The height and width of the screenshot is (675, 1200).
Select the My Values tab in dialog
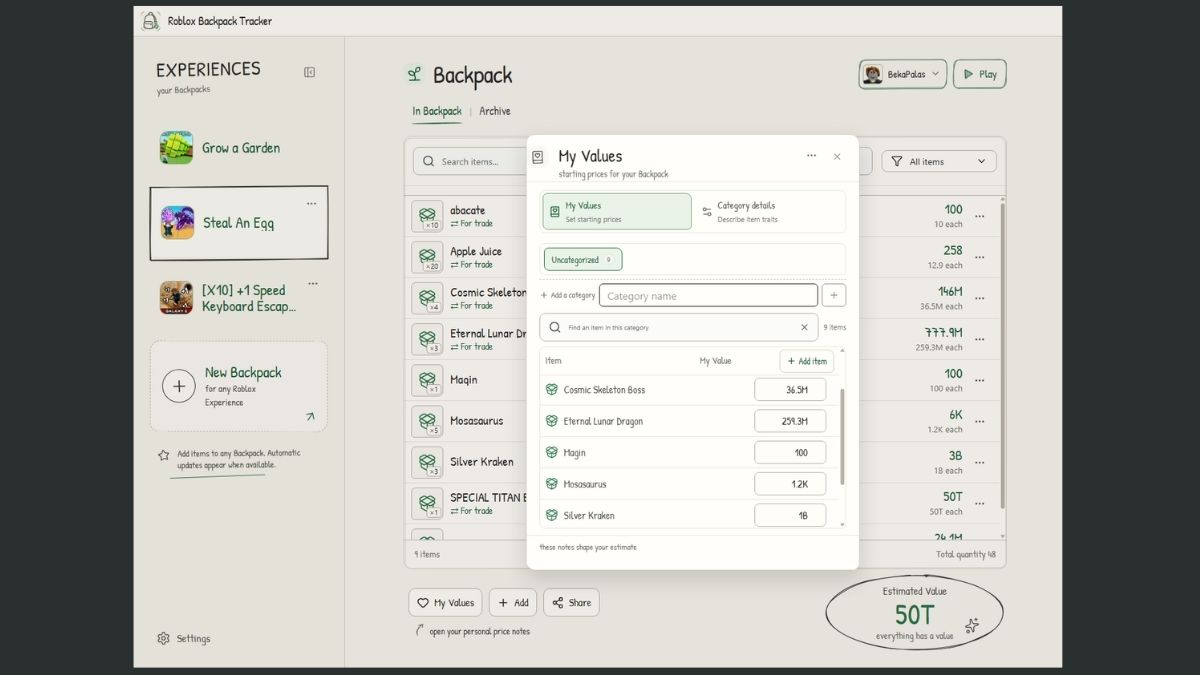[617, 212]
